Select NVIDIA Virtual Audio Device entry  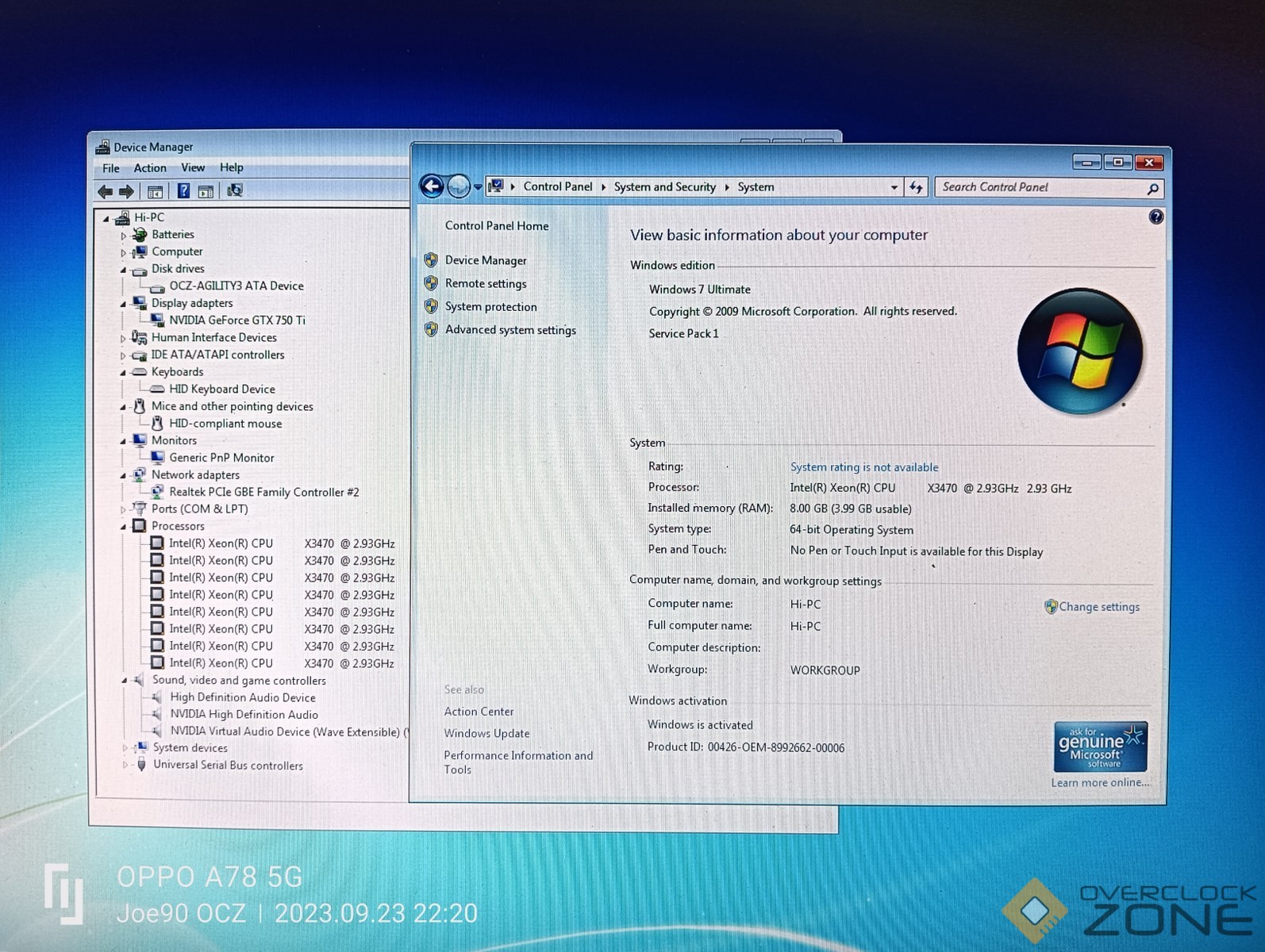point(289,731)
